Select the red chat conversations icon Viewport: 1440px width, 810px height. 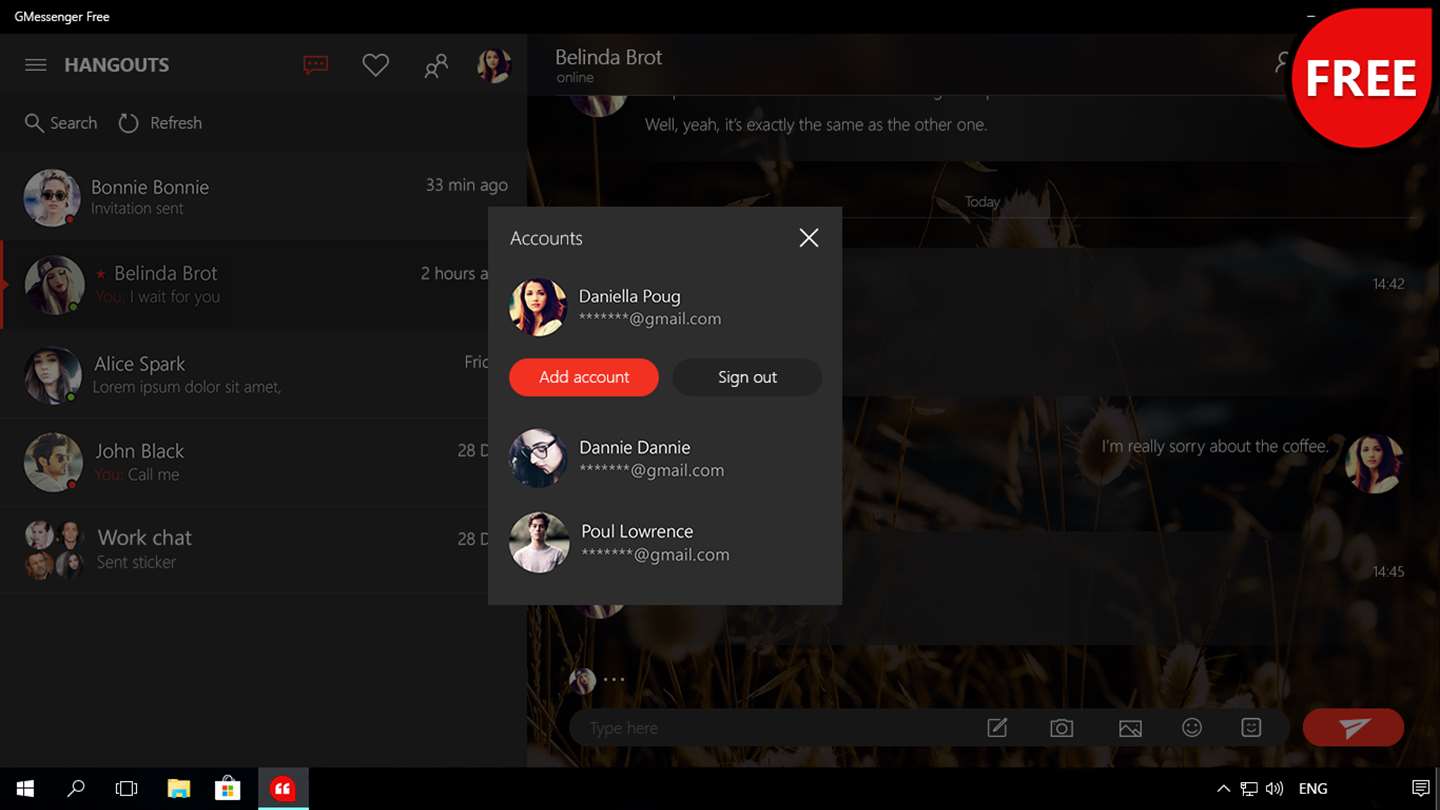pos(316,65)
